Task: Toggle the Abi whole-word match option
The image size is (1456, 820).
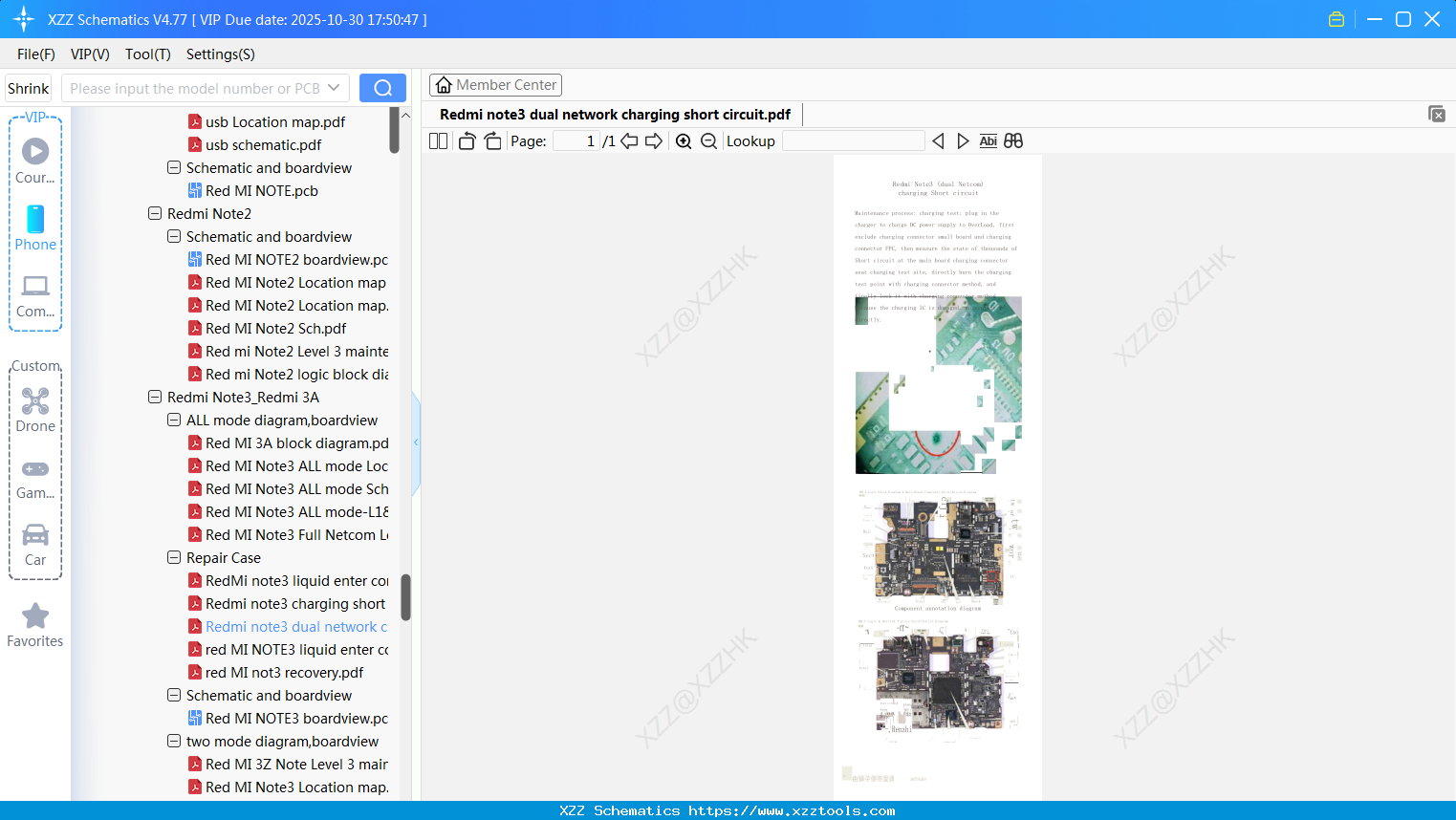Action: click(989, 141)
